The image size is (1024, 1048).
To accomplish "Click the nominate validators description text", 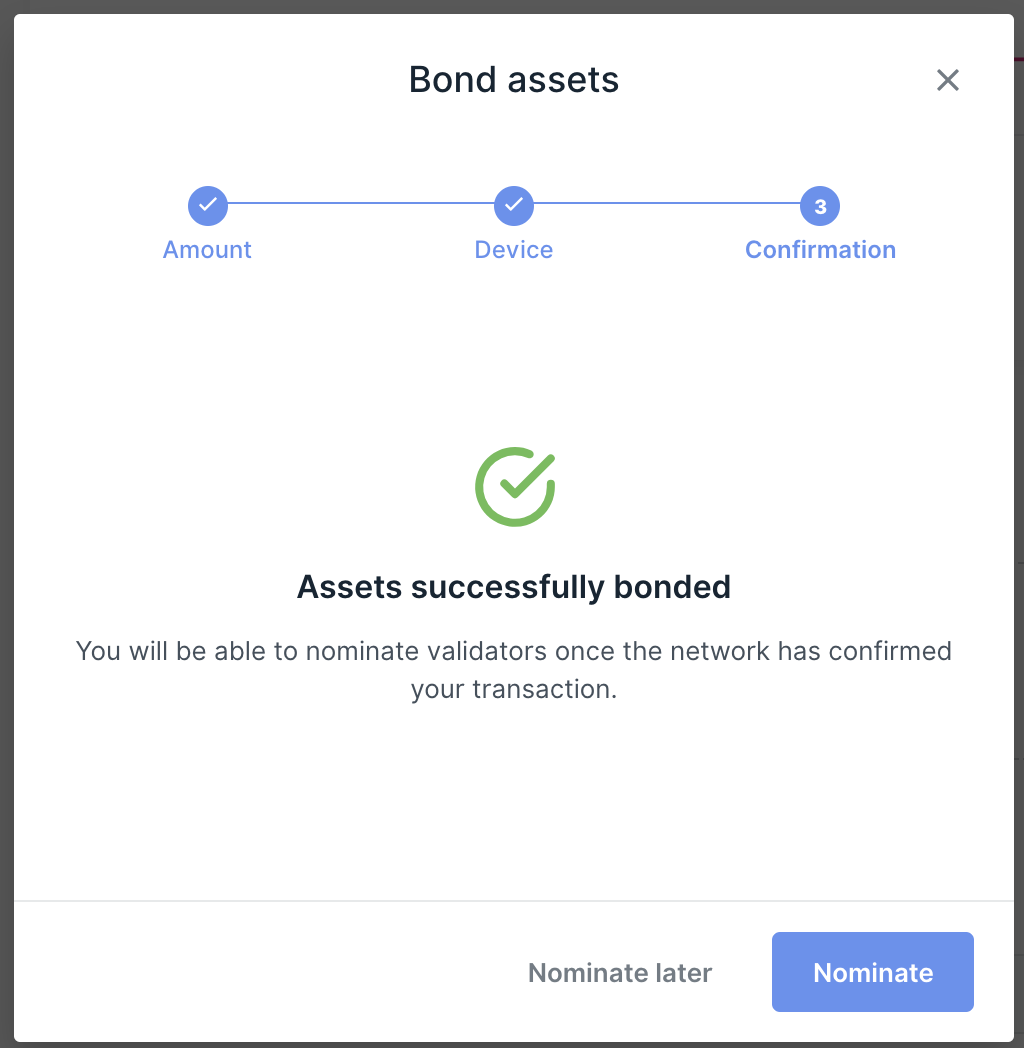I will click(514, 670).
